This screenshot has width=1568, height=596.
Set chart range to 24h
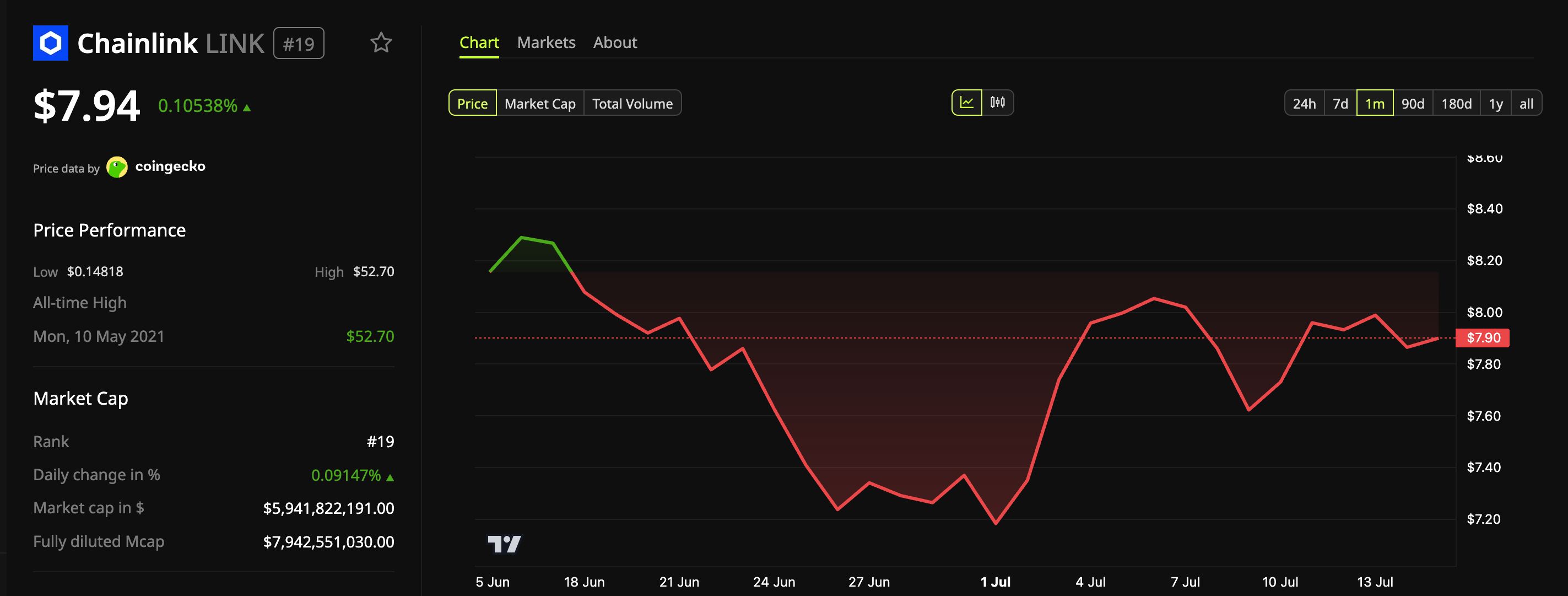pos(1305,104)
